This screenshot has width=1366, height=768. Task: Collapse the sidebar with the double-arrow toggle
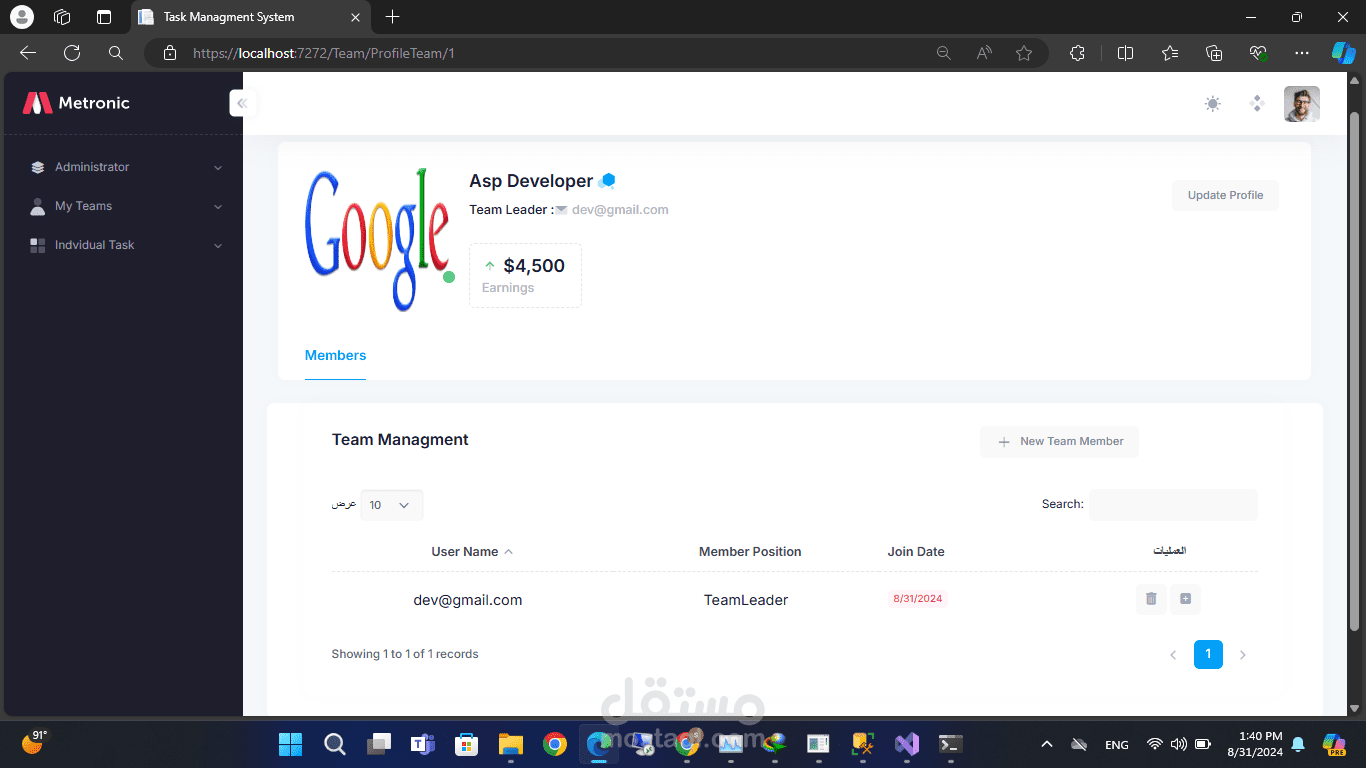pos(242,103)
